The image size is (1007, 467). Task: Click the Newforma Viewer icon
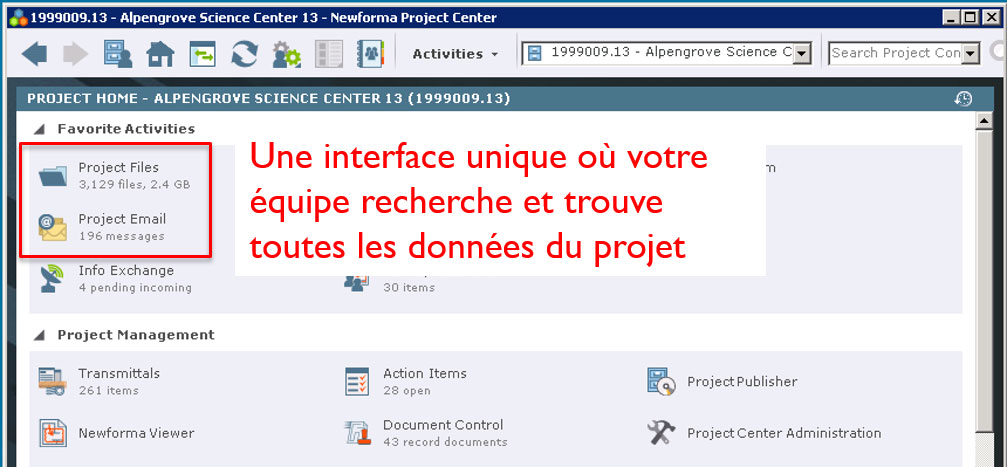(x=53, y=433)
